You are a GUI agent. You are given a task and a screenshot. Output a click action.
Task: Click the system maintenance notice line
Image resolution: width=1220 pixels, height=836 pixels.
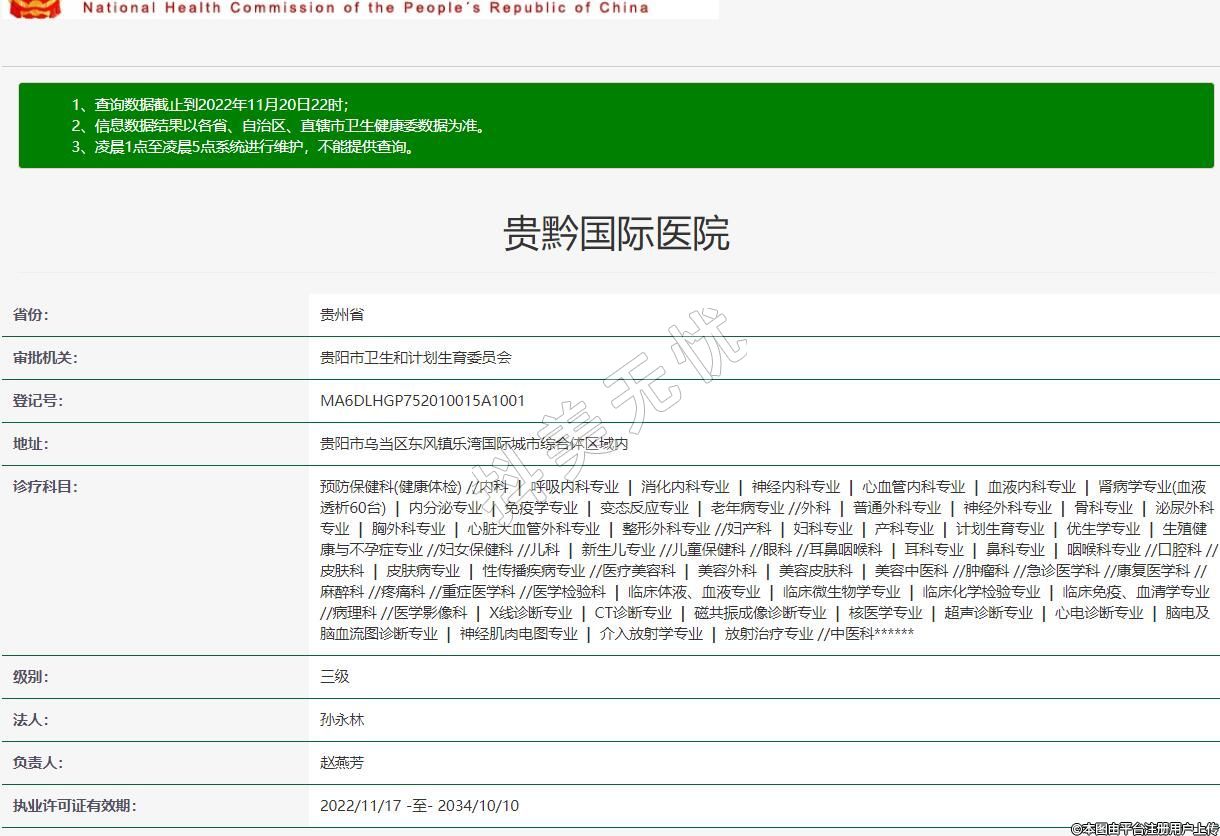point(243,146)
